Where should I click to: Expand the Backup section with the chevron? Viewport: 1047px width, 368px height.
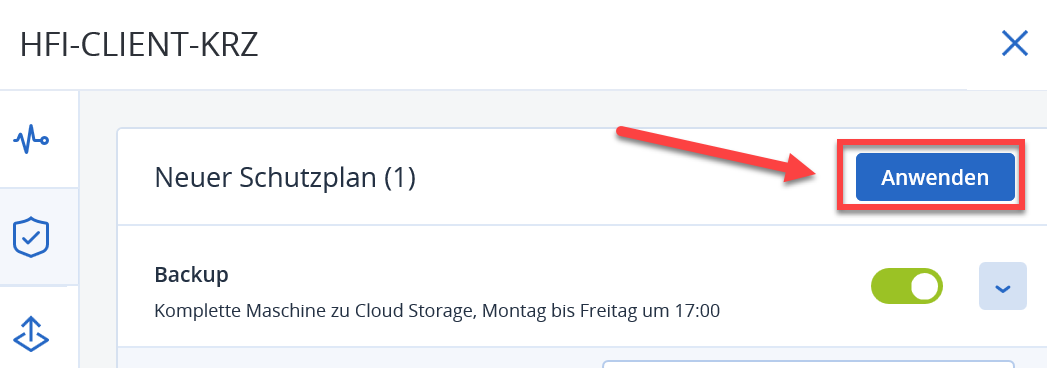tap(1002, 287)
